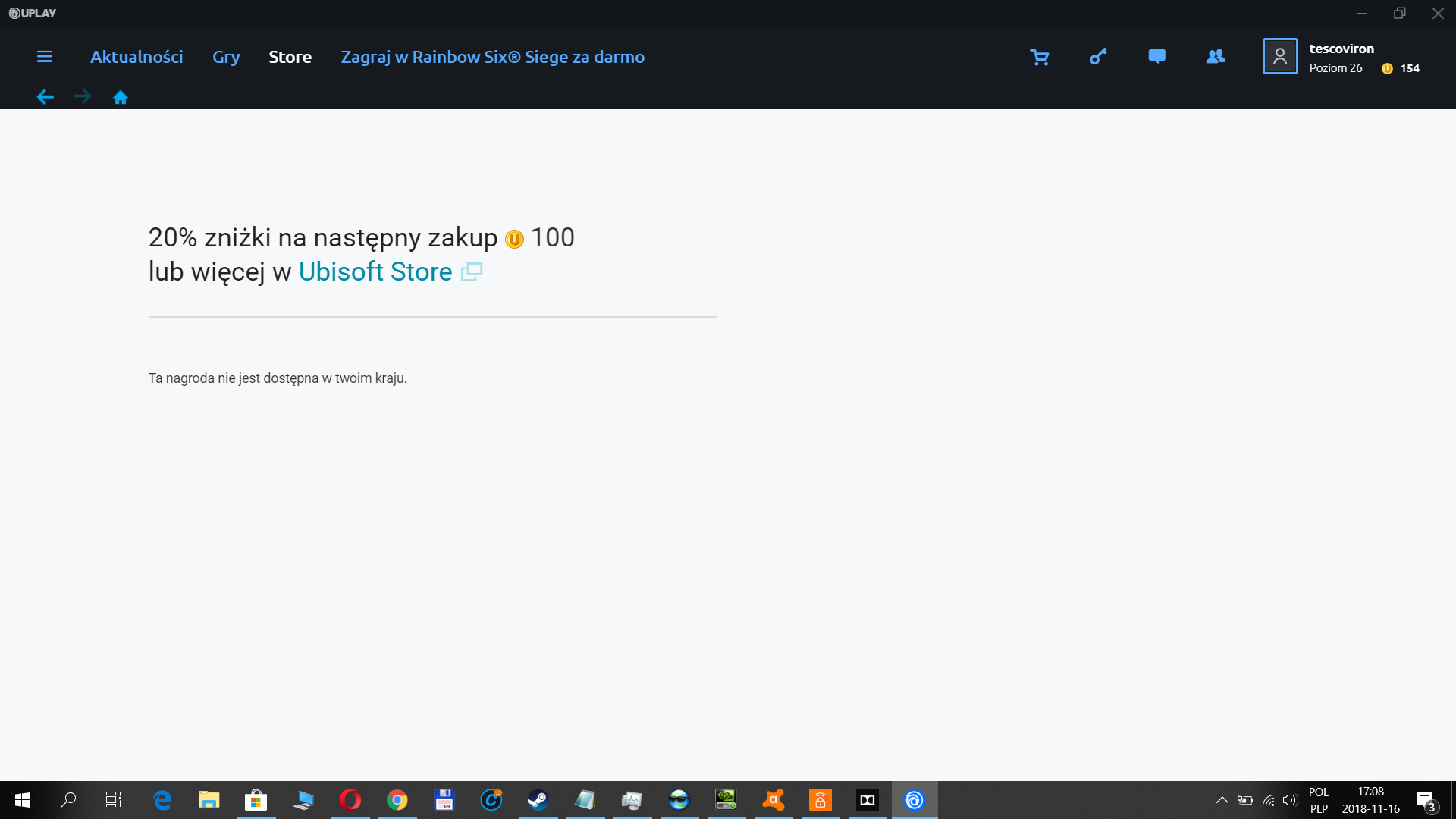Open the Gry tab

coord(226,58)
